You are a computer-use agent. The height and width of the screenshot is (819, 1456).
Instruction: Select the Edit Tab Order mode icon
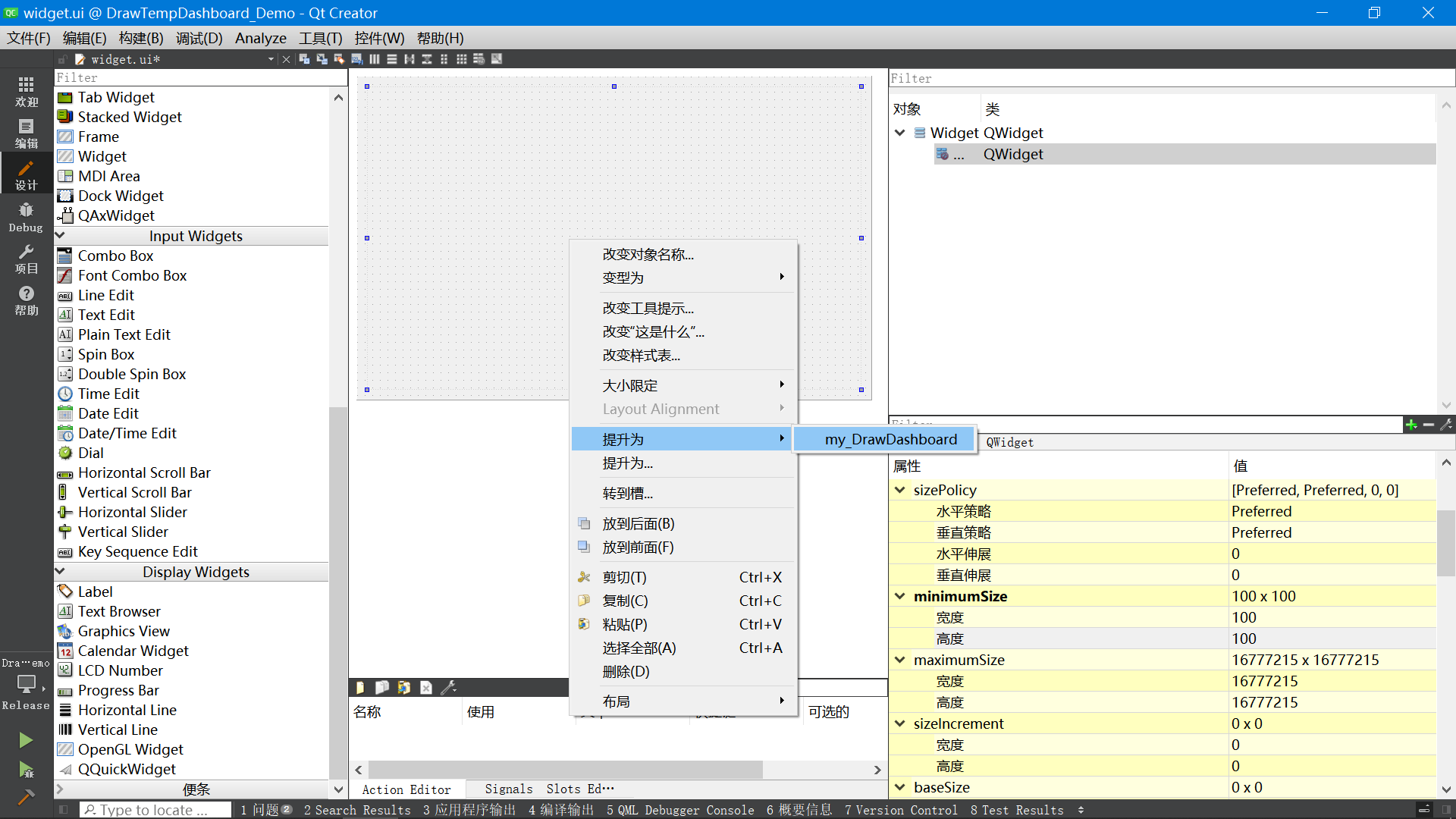point(356,59)
